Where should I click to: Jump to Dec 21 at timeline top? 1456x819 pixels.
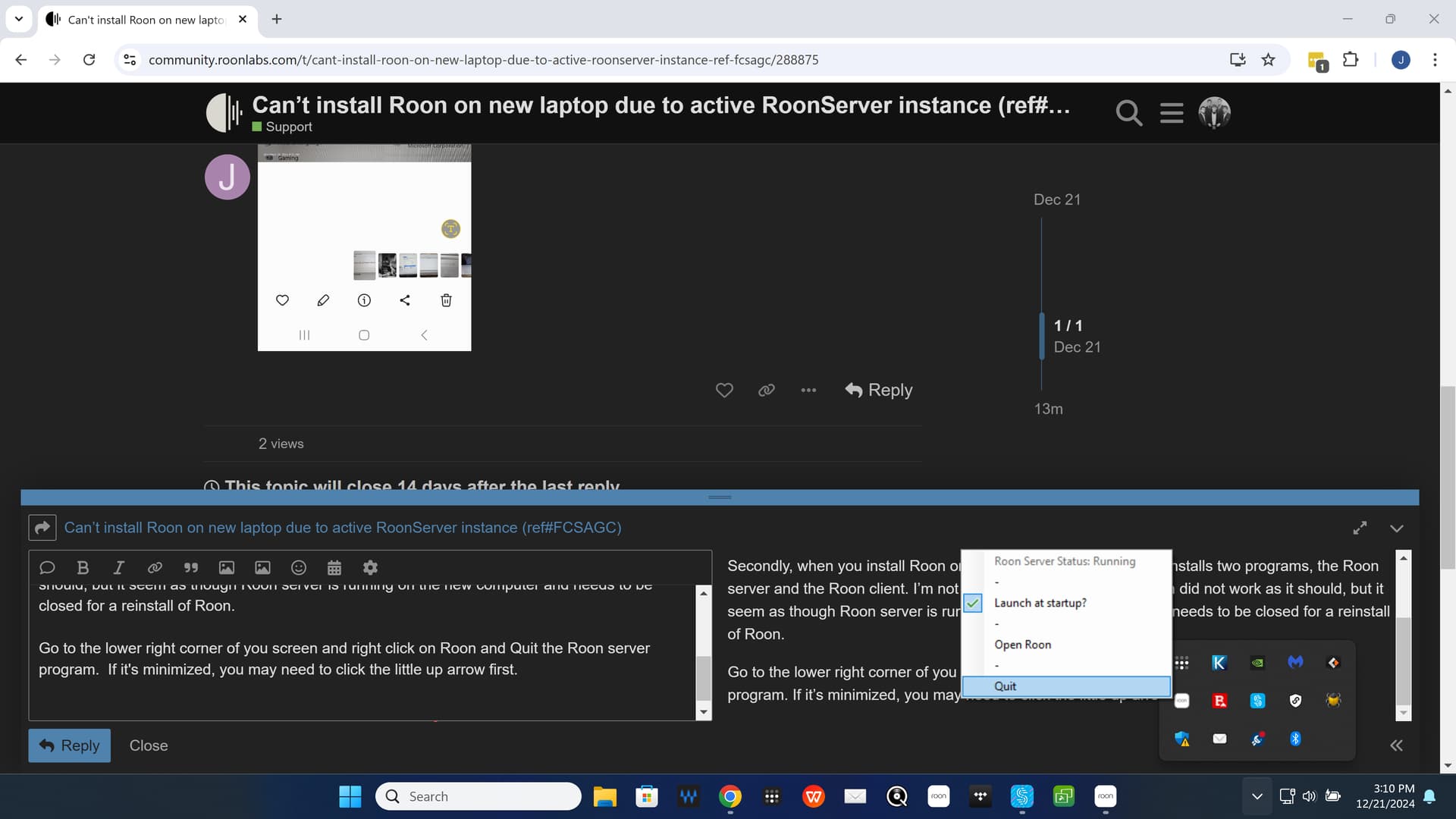[x=1056, y=199]
